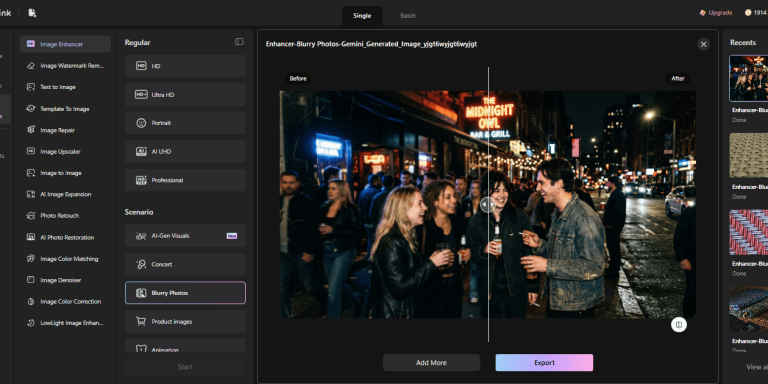The image size is (768, 384).
Task: Toggle the panel layout icon beside Regular
Action: [x=239, y=42]
